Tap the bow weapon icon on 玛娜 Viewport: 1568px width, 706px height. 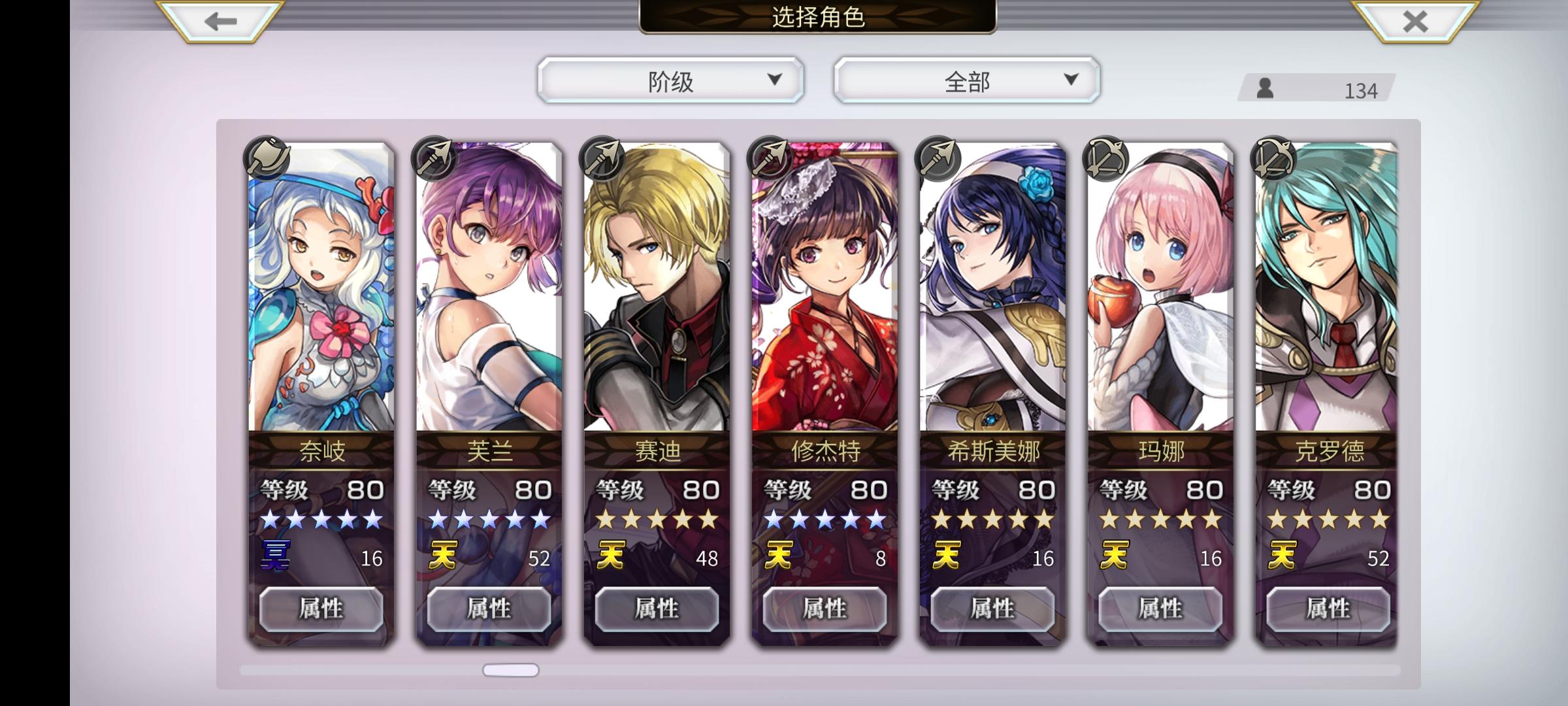[x=1105, y=158]
